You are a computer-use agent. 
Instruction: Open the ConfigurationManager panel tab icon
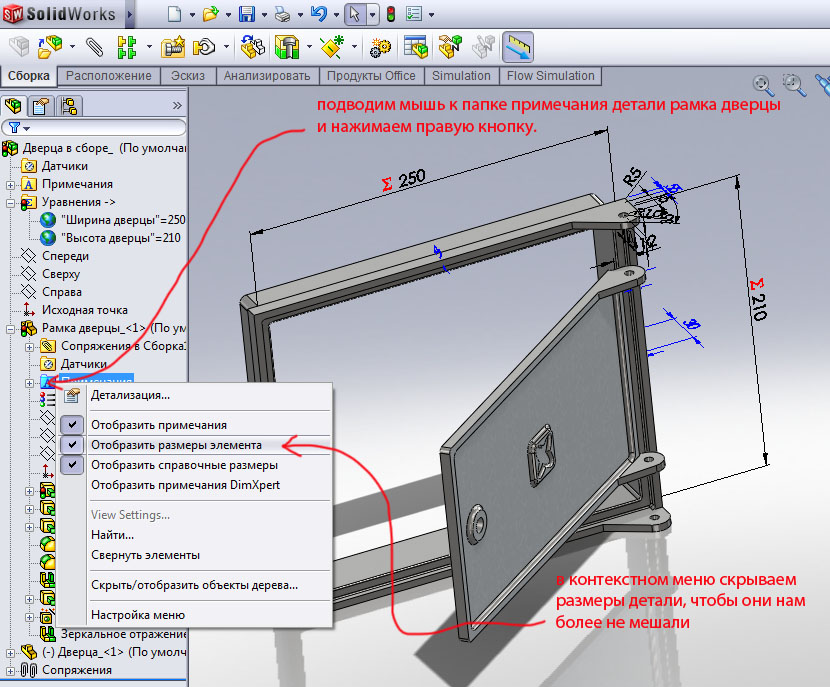tap(68, 106)
